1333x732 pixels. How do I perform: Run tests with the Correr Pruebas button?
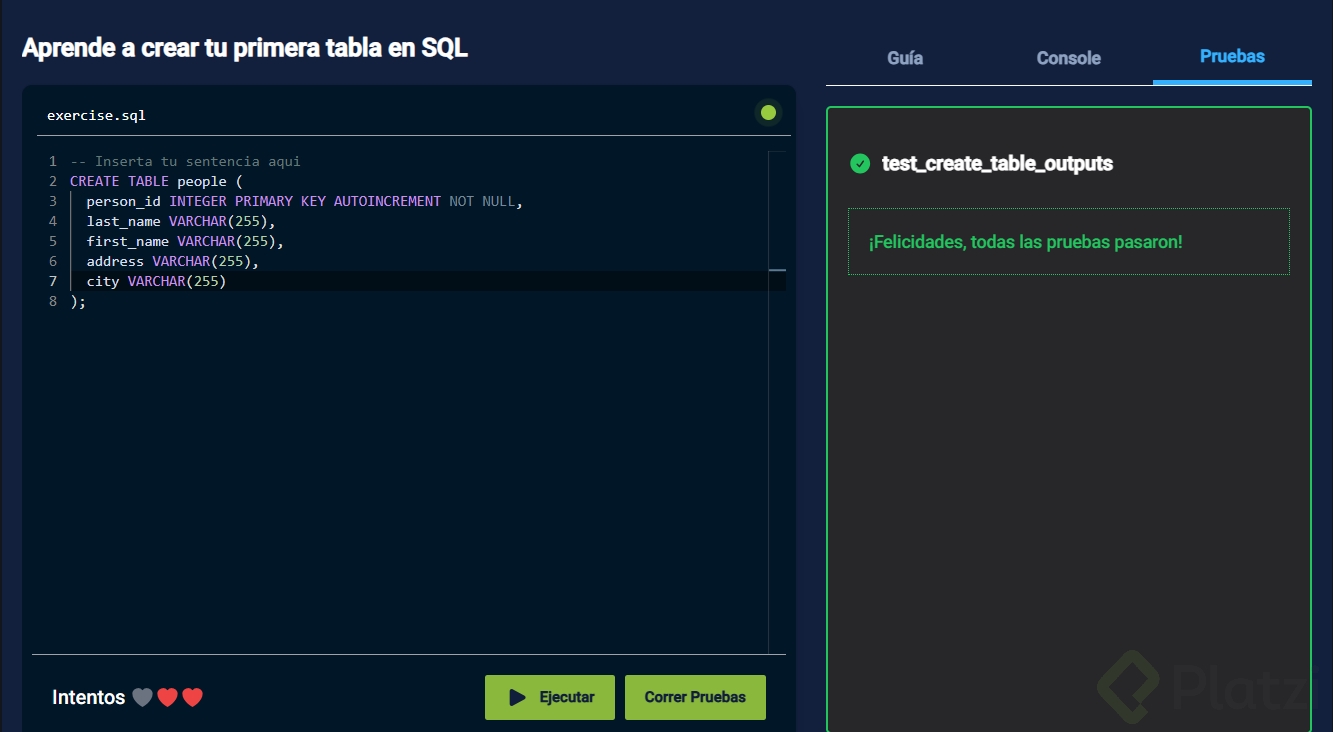[x=695, y=697]
